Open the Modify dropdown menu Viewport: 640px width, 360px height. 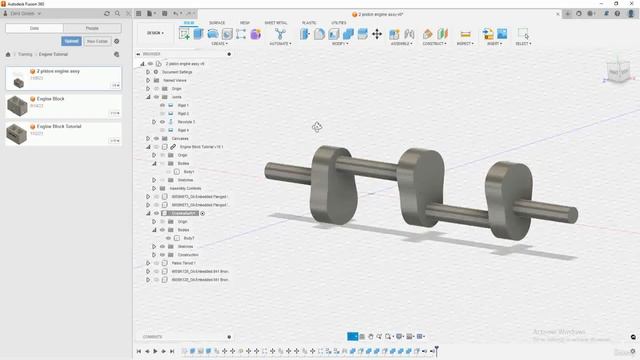click(x=340, y=43)
